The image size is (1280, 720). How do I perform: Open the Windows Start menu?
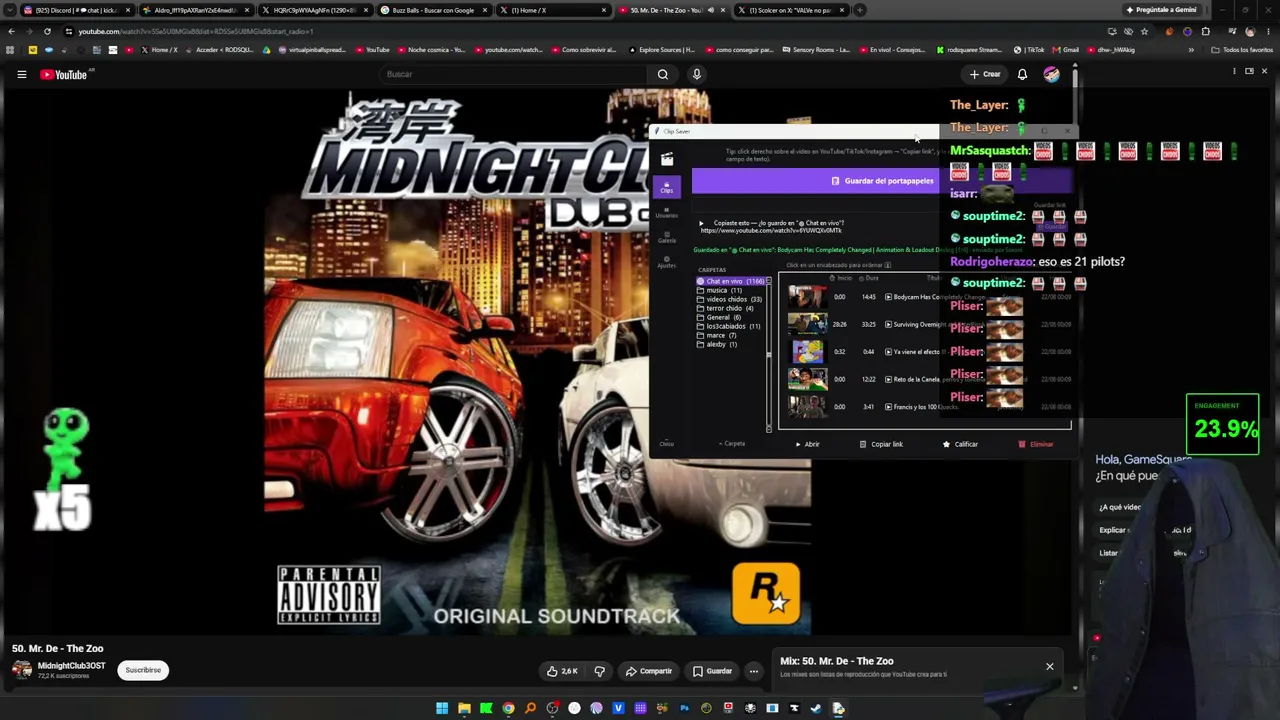[x=442, y=708]
